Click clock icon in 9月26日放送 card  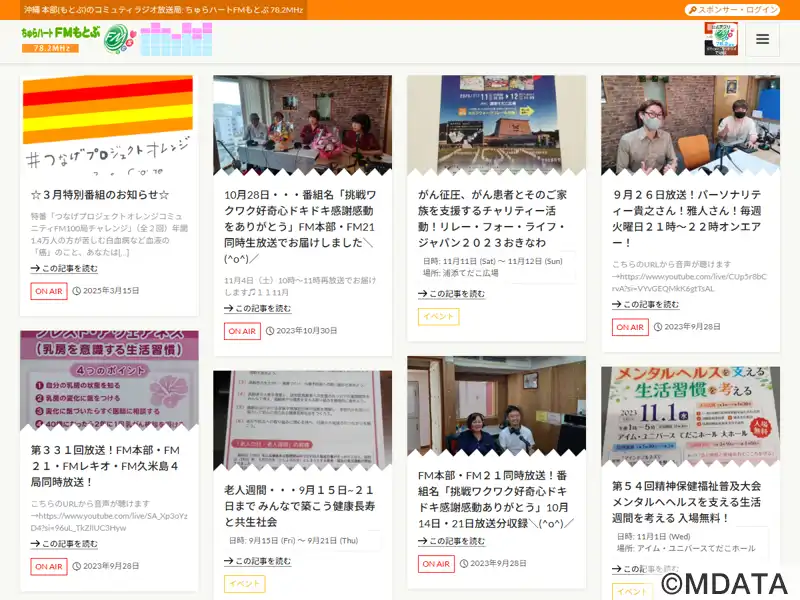point(658,327)
